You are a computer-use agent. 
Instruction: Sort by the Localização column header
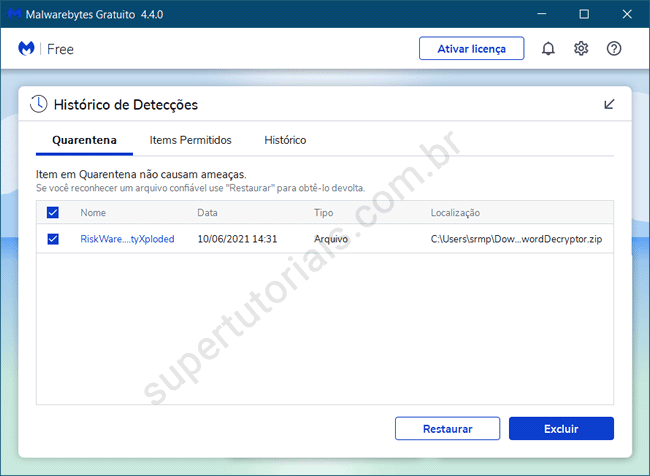click(x=455, y=213)
